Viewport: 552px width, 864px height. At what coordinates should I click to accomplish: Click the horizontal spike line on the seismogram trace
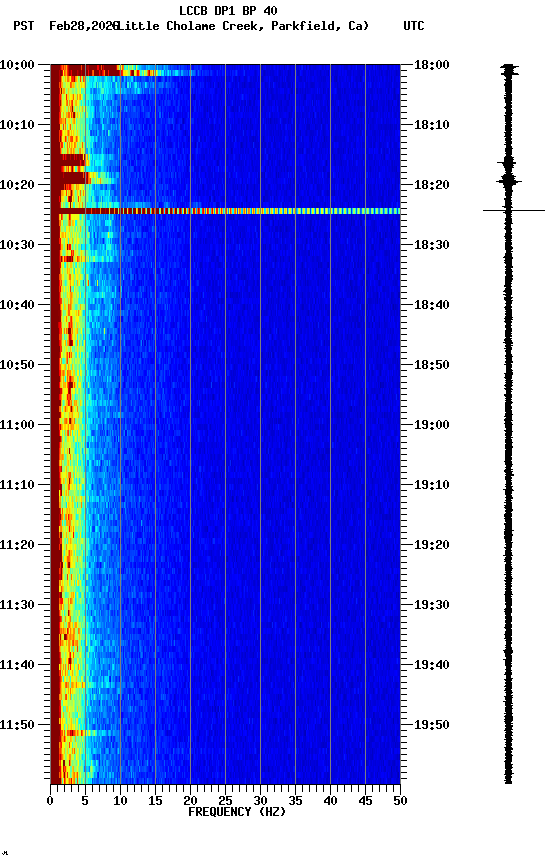pyautogui.click(x=514, y=210)
